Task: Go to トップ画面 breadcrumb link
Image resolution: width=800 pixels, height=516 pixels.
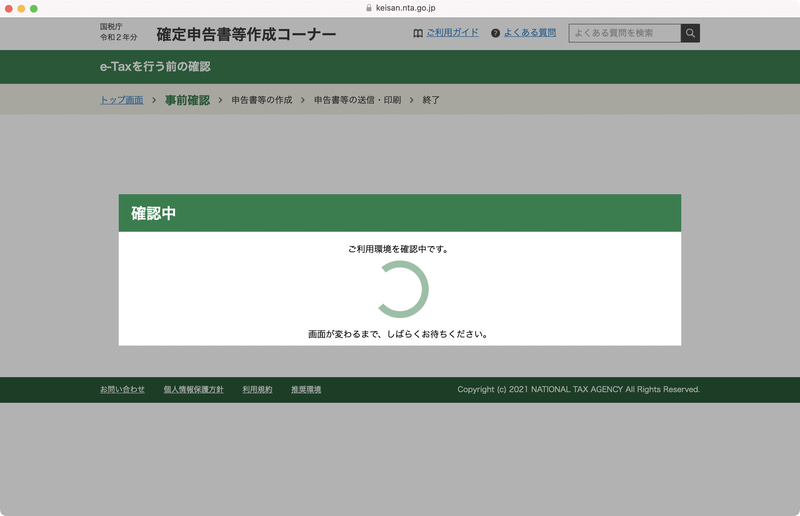Action: click(121, 100)
